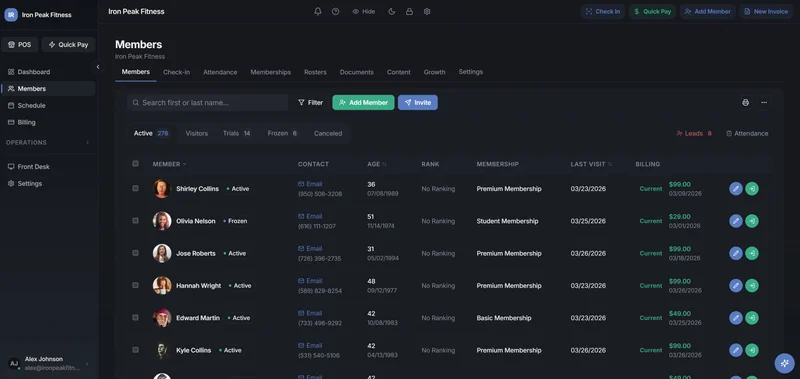
Task: Show the Visitors member list
Action: pos(196,133)
